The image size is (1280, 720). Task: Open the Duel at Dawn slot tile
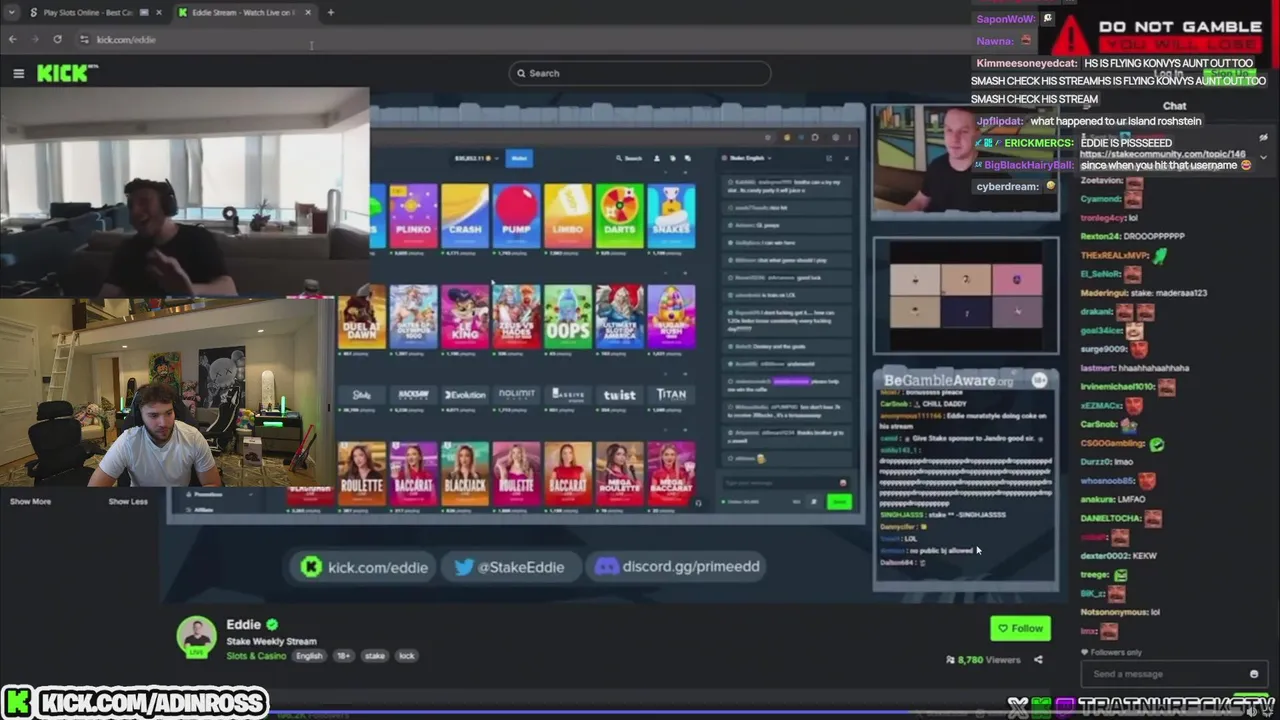coord(362,317)
